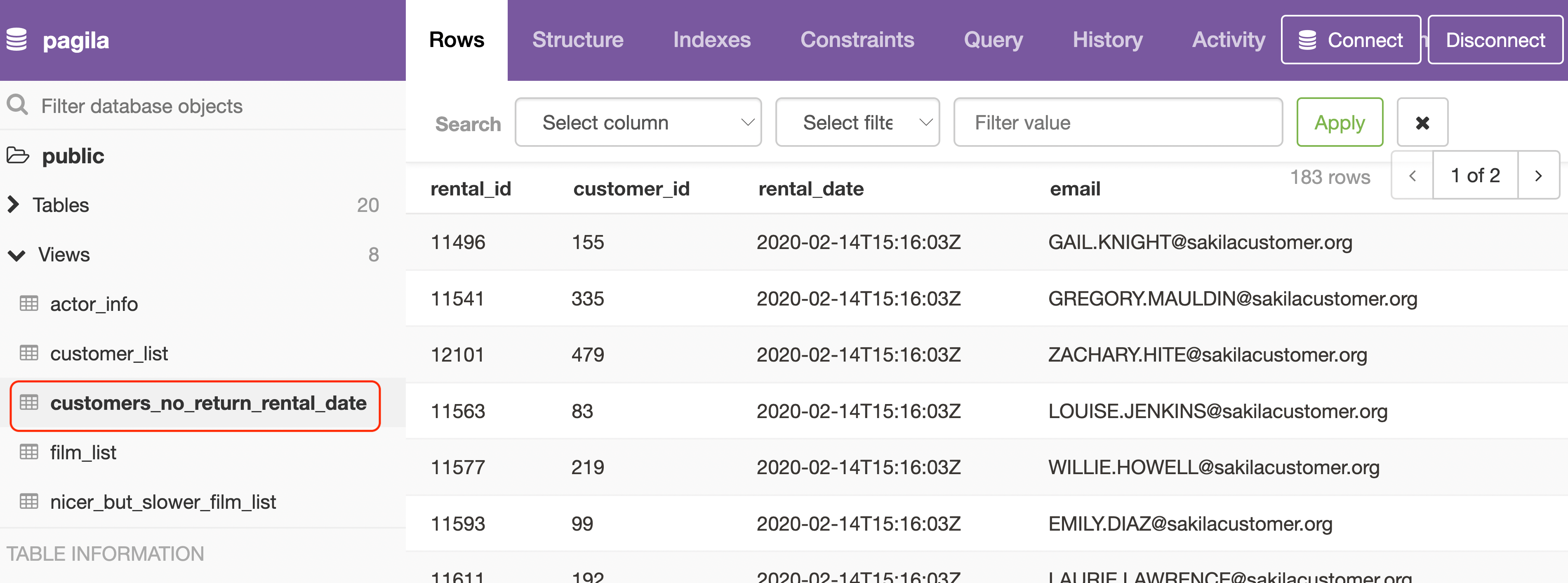The height and width of the screenshot is (583, 1568).
Task: Expand the Tables section
Action: 13,205
